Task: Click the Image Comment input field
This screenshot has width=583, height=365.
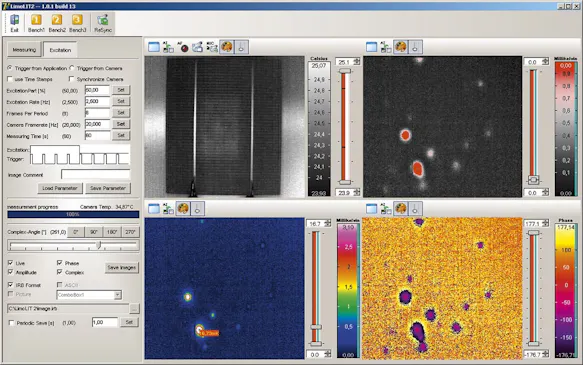Action: [x=96, y=174]
